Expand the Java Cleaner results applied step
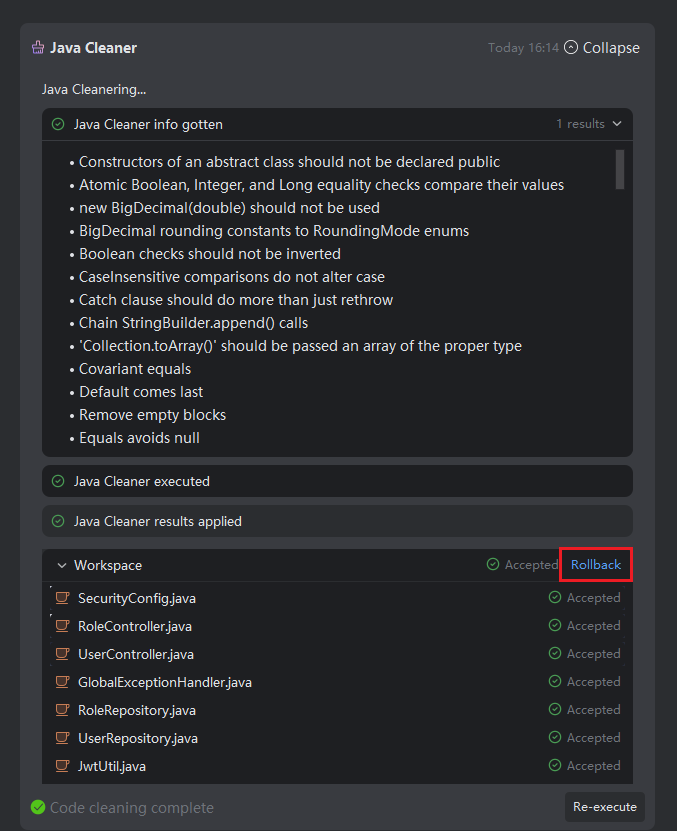Screen dimensions: 677x831 pyautogui.click(x=157, y=521)
